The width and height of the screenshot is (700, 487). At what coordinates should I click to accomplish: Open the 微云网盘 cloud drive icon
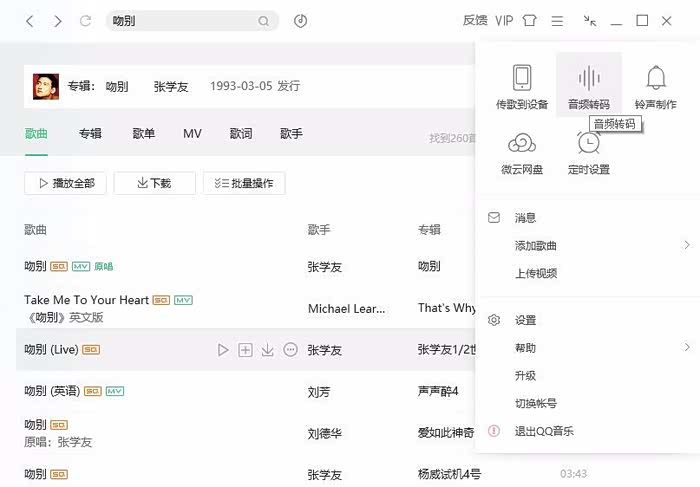coord(521,144)
